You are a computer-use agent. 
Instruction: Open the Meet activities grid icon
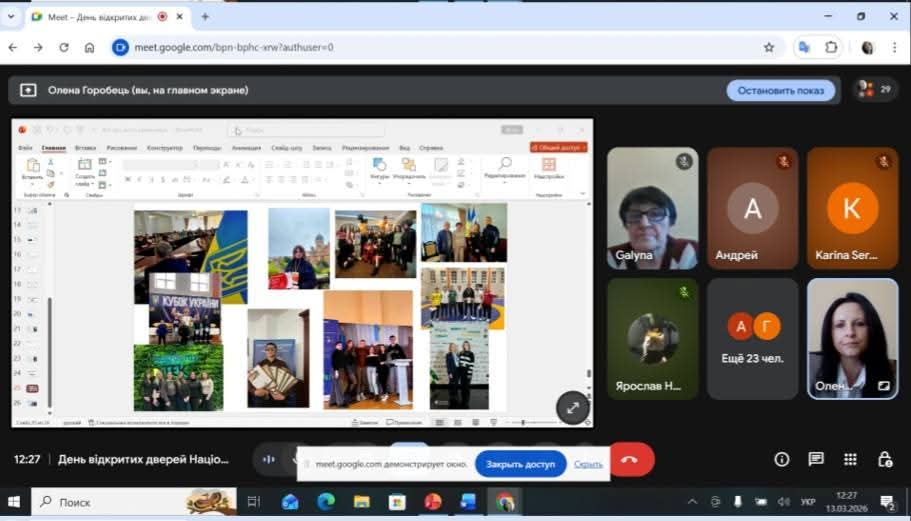tap(850, 459)
